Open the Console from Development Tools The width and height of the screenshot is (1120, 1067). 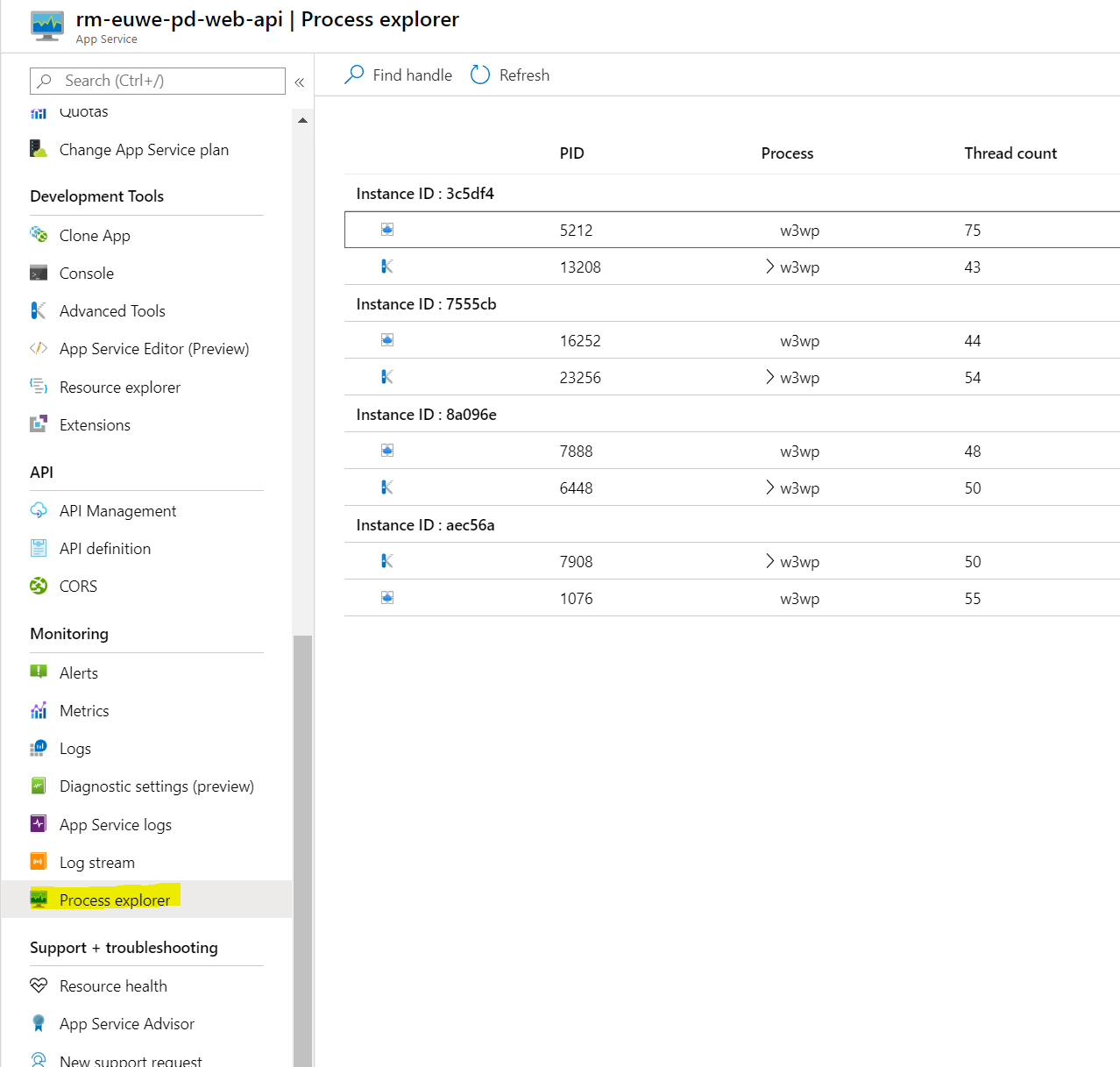pos(85,273)
